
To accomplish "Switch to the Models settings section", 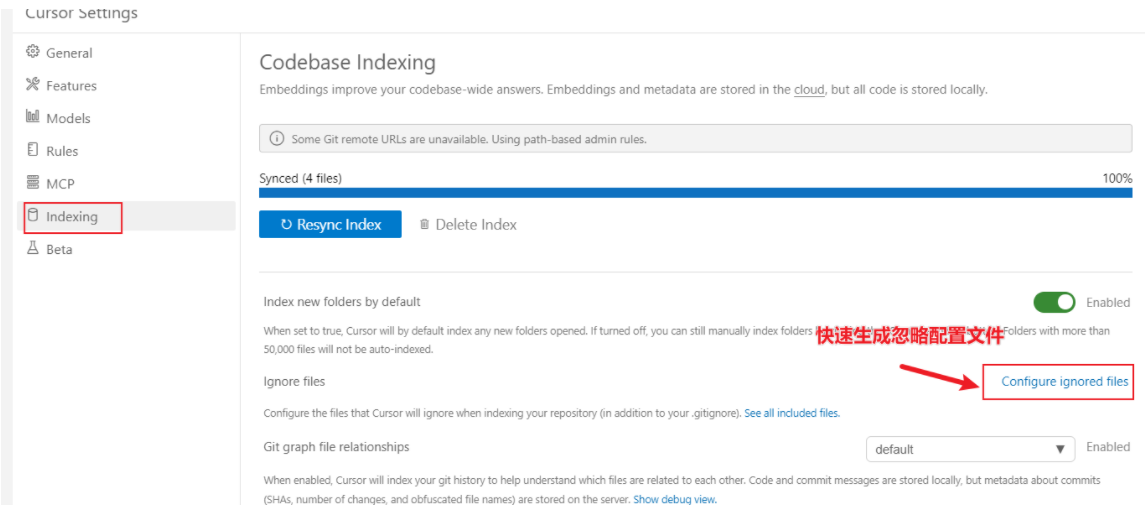I will pyautogui.click(x=68, y=118).
